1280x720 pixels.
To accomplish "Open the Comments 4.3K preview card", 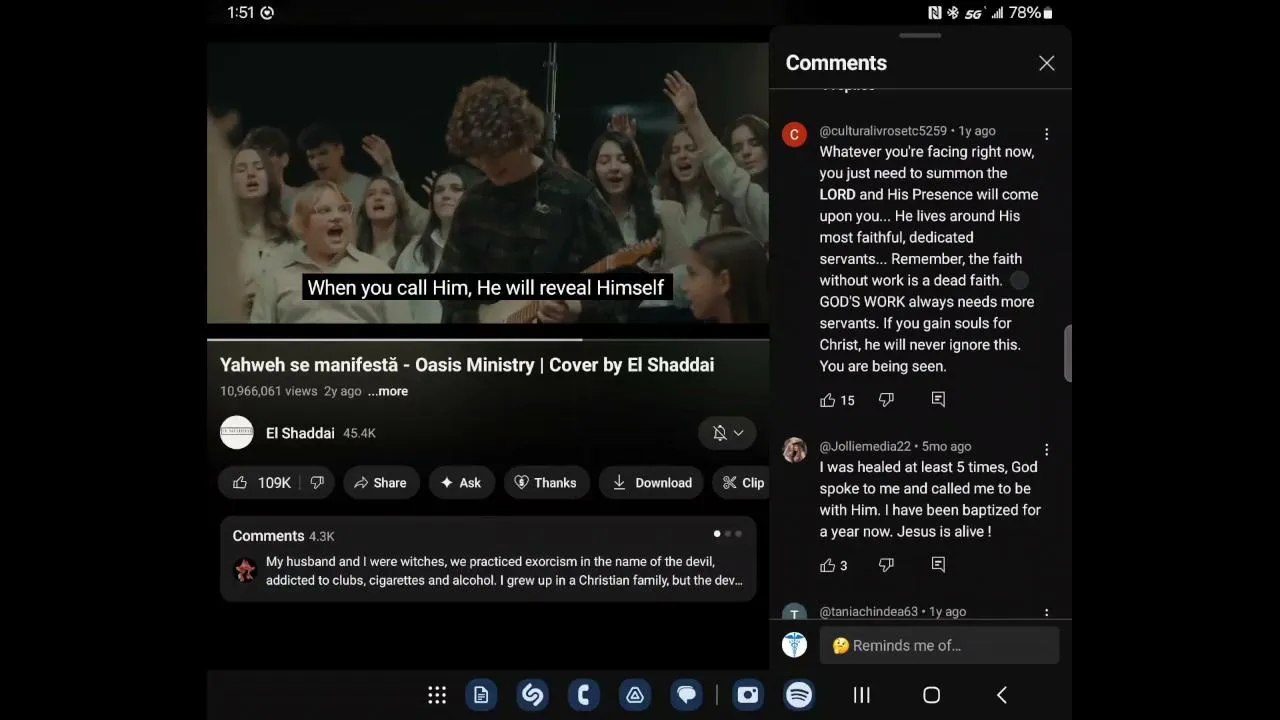I will pyautogui.click(x=488, y=559).
